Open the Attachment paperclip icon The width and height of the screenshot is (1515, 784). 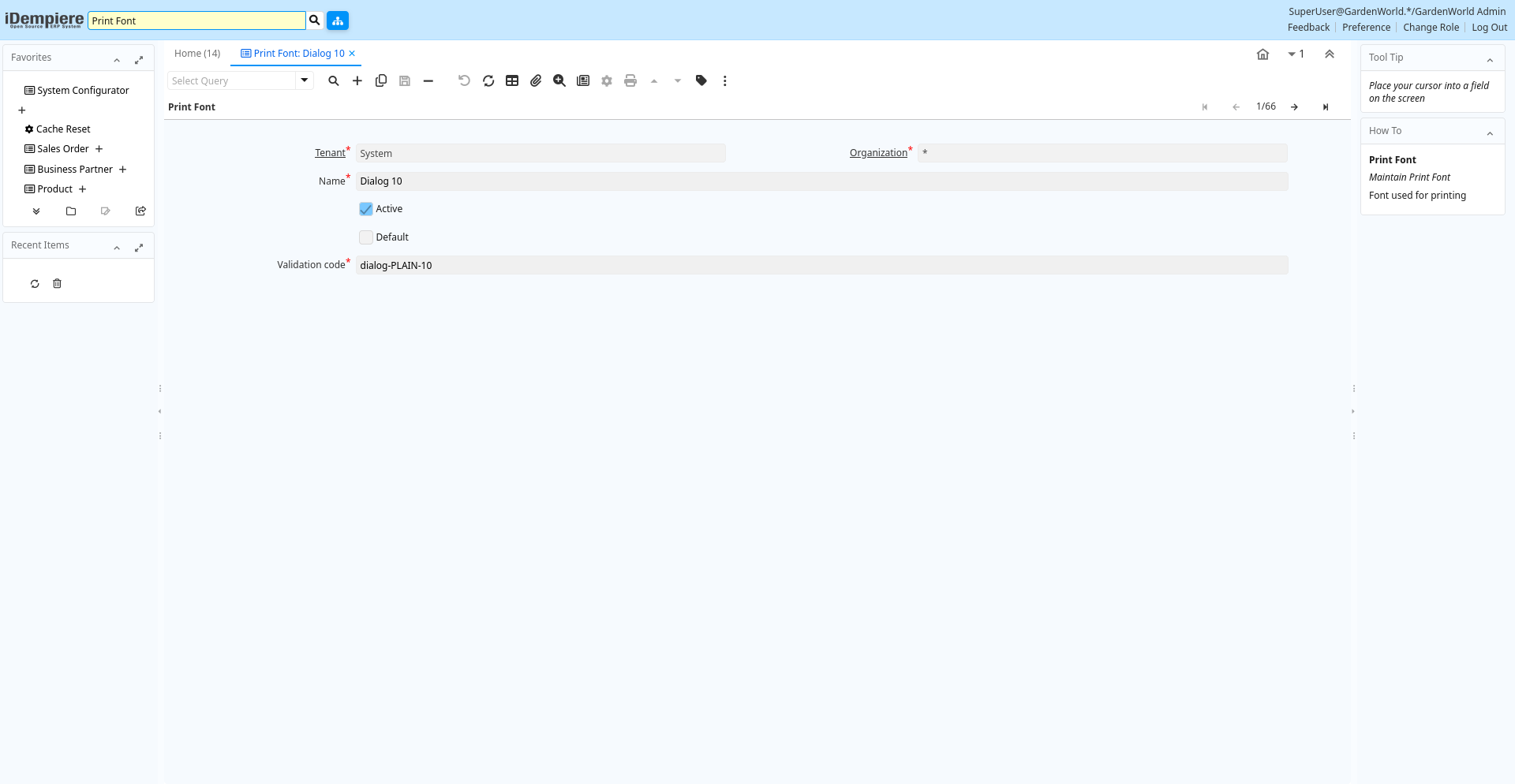click(x=536, y=80)
